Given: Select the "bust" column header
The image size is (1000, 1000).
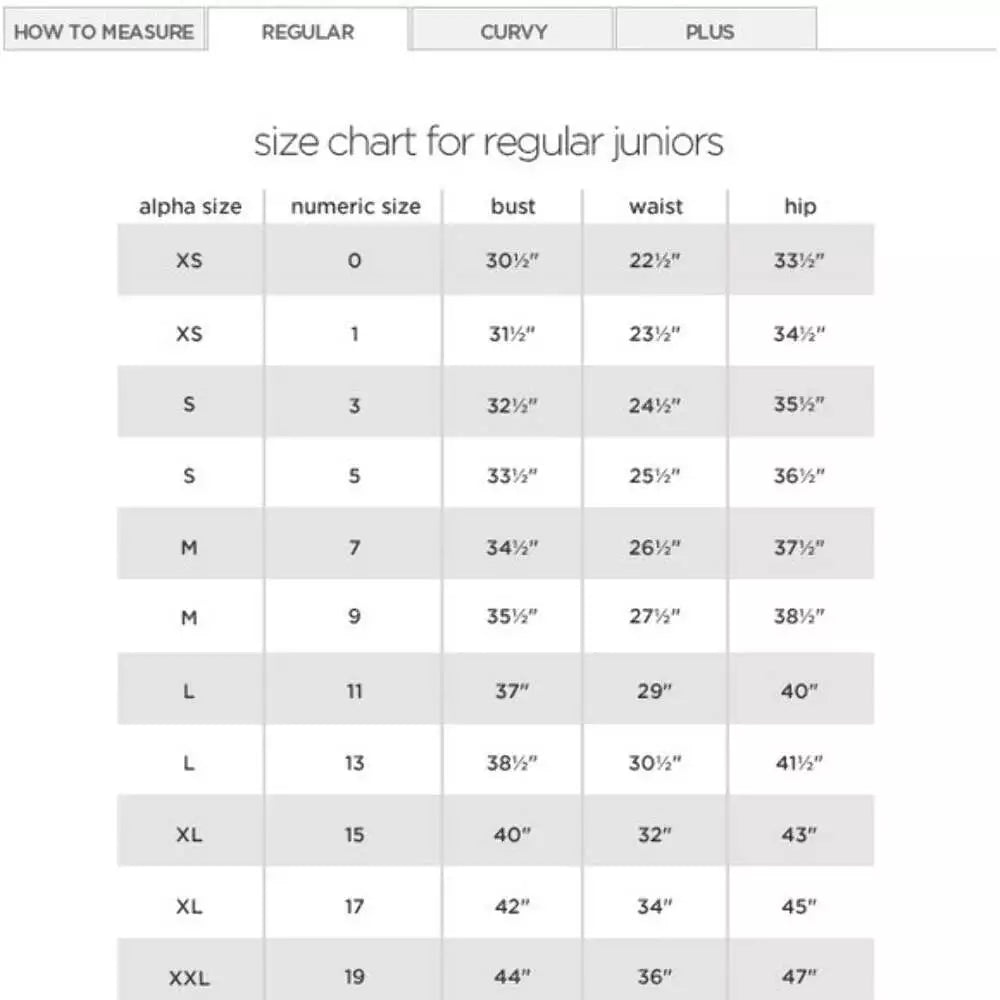Looking at the screenshot, I should (513, 207).
